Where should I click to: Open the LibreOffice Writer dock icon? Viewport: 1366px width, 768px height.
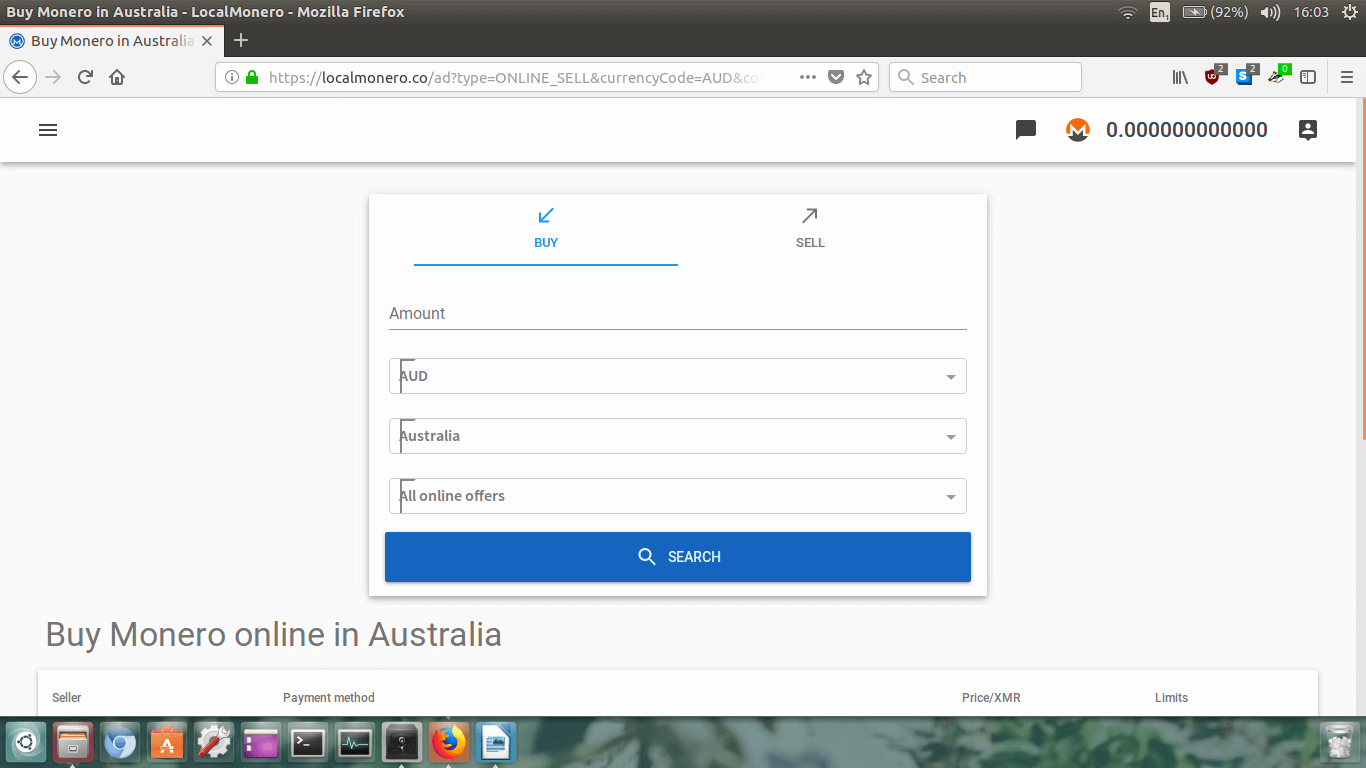(496, 743)
